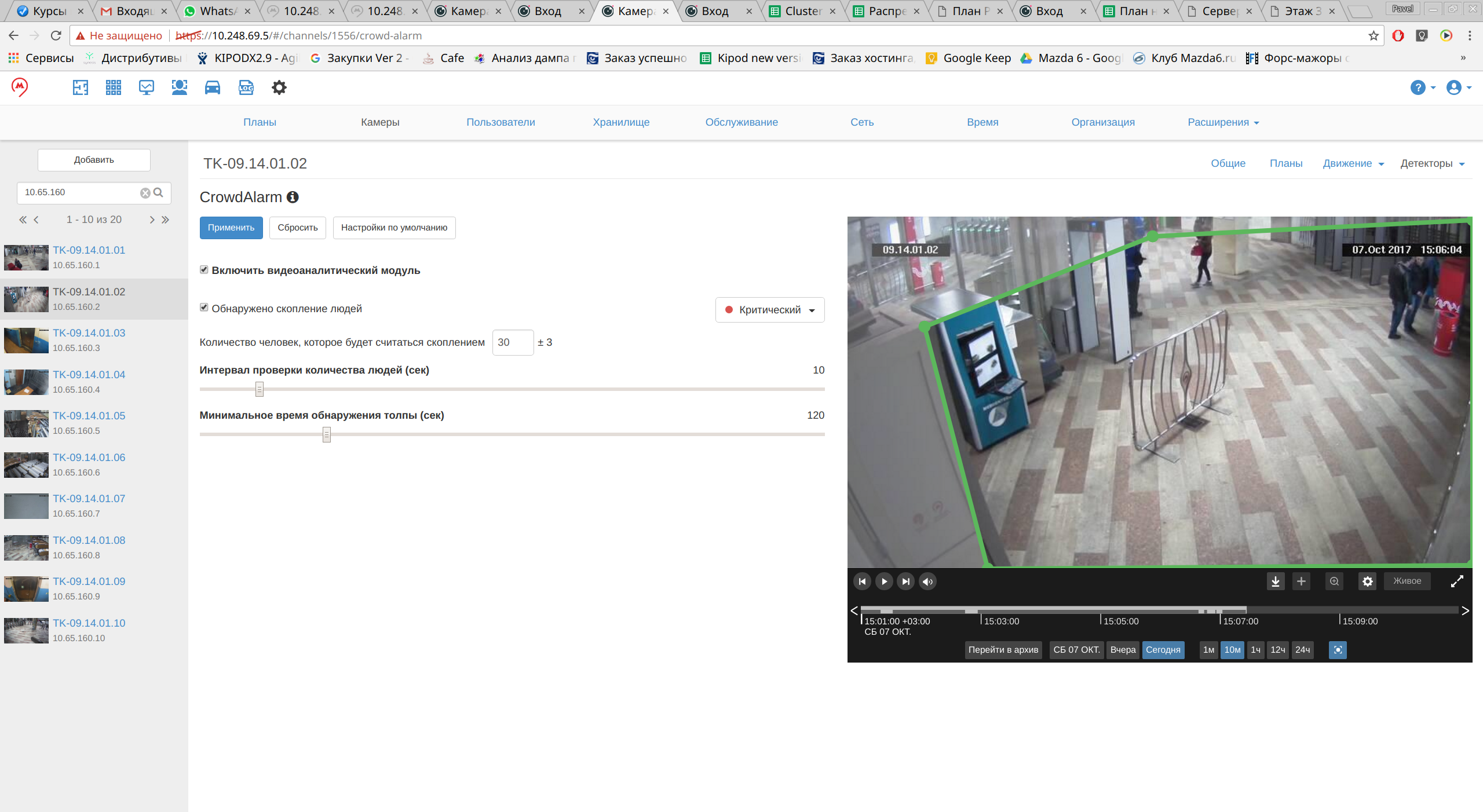Open camera TK-09.14.01.05 thumbnail
The height and width of the screenshot is (812, 1483).
[x=26, y=423]
